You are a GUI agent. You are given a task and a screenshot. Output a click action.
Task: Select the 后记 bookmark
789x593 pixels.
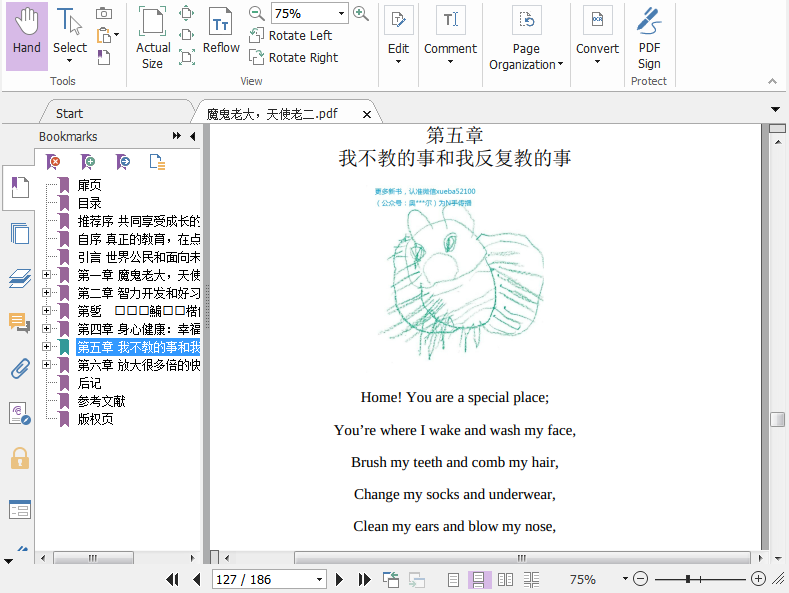tap(90, 383)
